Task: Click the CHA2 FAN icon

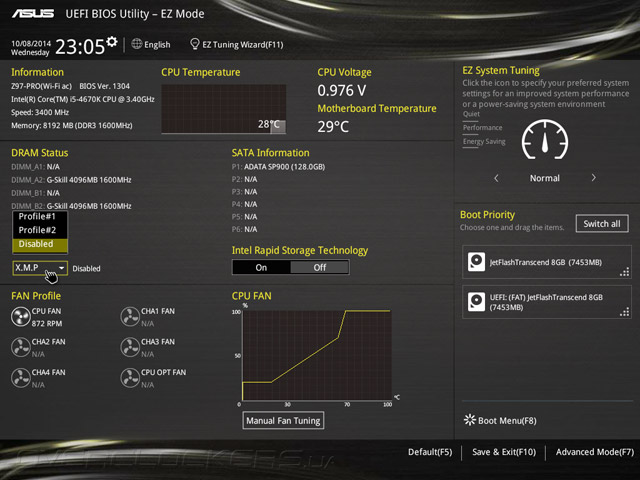Action: (20, 347)
